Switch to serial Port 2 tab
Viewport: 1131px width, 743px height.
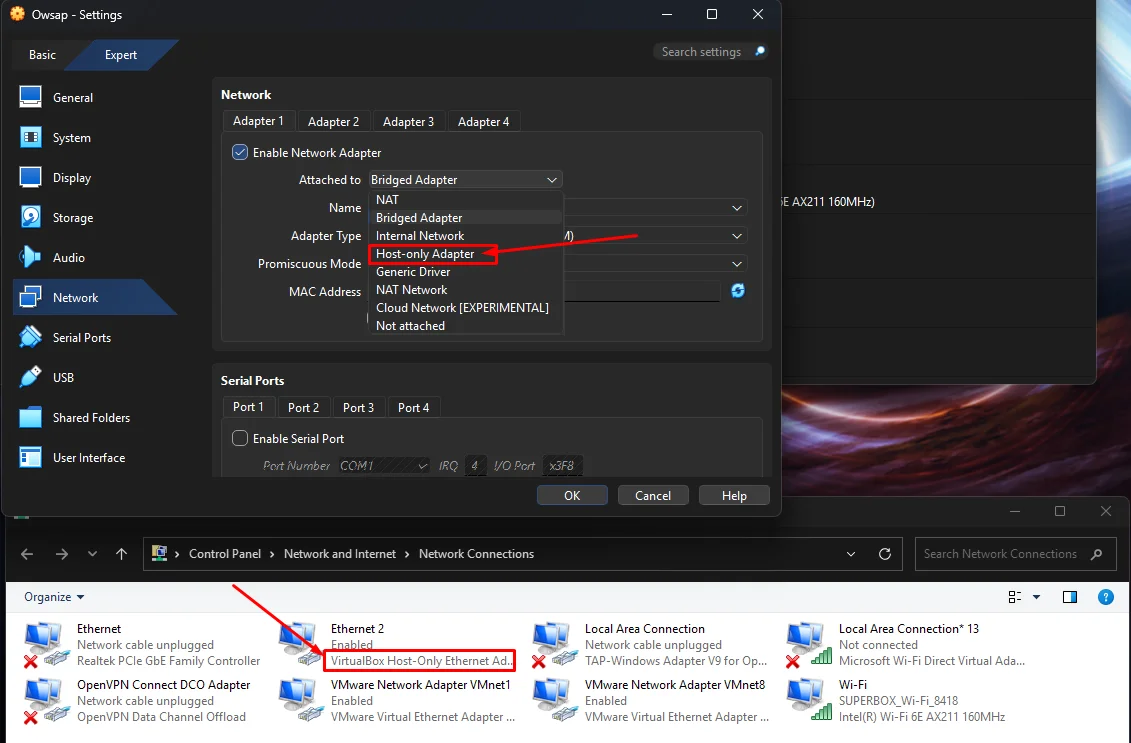tap(303, 408)
